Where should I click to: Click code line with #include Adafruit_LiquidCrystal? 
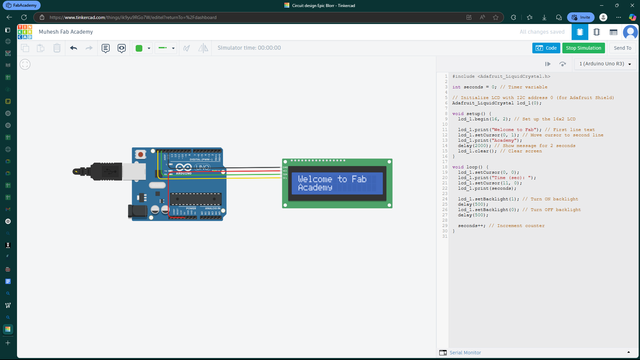point(501,76)
